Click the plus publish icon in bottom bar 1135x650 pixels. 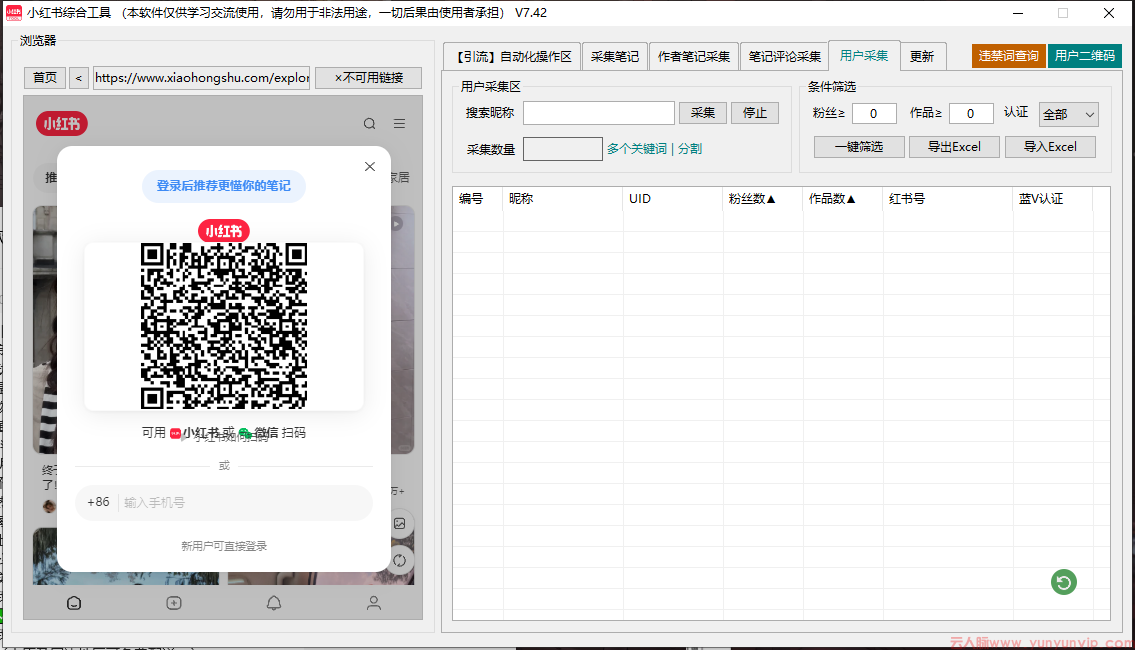click(x=174, y=603)
